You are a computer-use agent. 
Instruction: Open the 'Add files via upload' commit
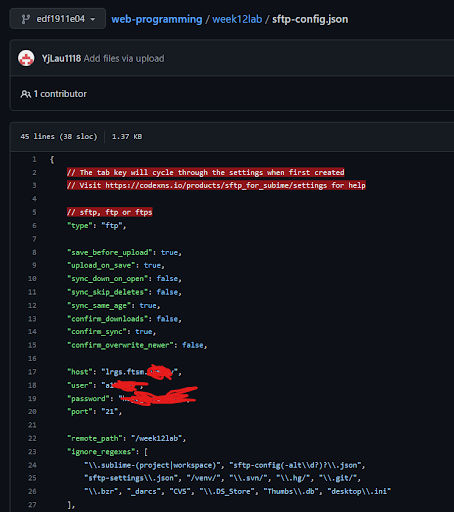pyautogui.click(x=124, y=59)
